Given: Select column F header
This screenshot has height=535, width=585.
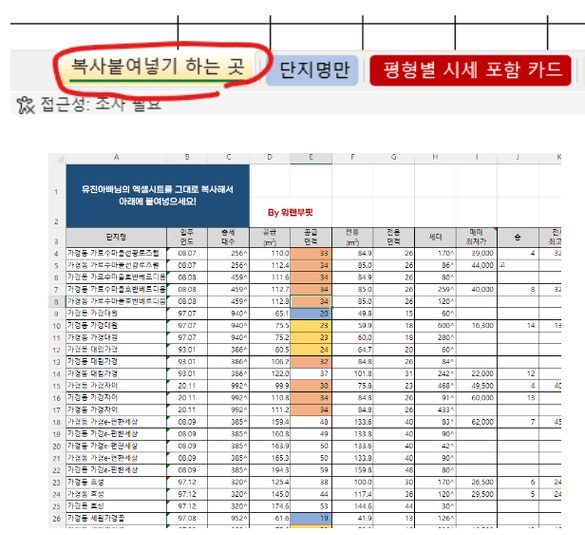Looking at the screenshot, I should click(352, 157).
